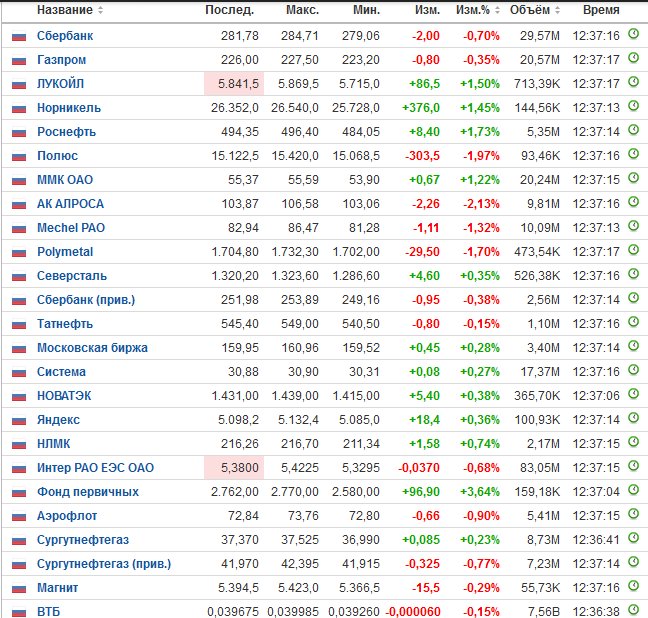648x618 pixels.
Task: Click the clock icon in НОВАТЭК row
Action: [633, 394]
